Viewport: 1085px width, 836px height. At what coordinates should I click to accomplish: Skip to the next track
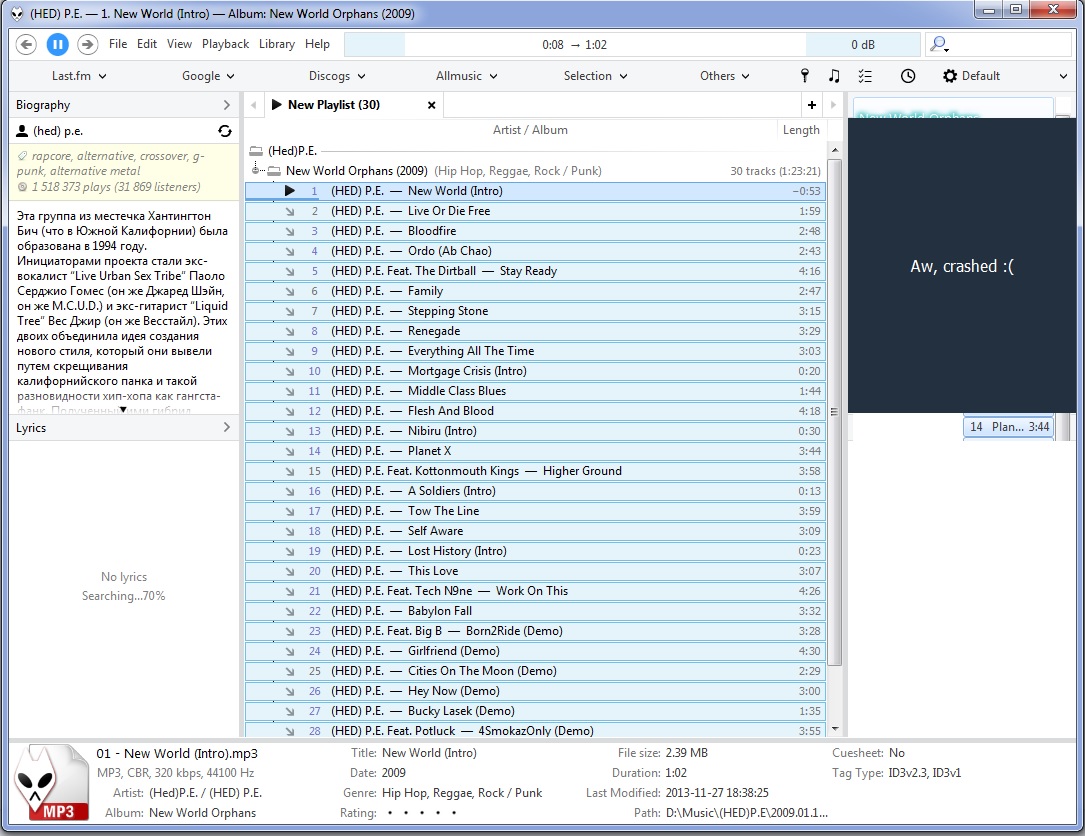pos(87,44)
